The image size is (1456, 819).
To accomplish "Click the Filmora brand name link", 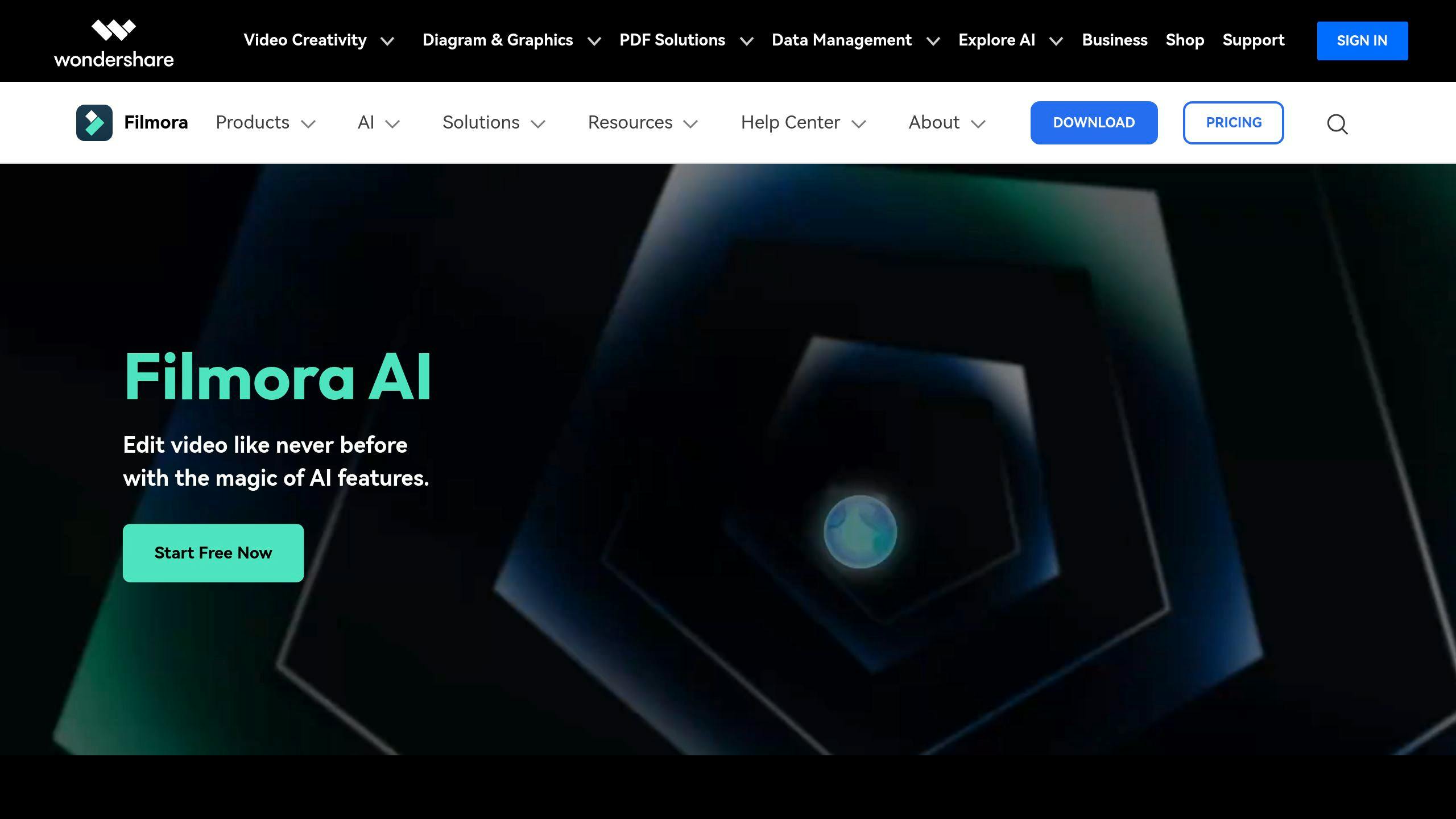I will (x=156, y=122).
